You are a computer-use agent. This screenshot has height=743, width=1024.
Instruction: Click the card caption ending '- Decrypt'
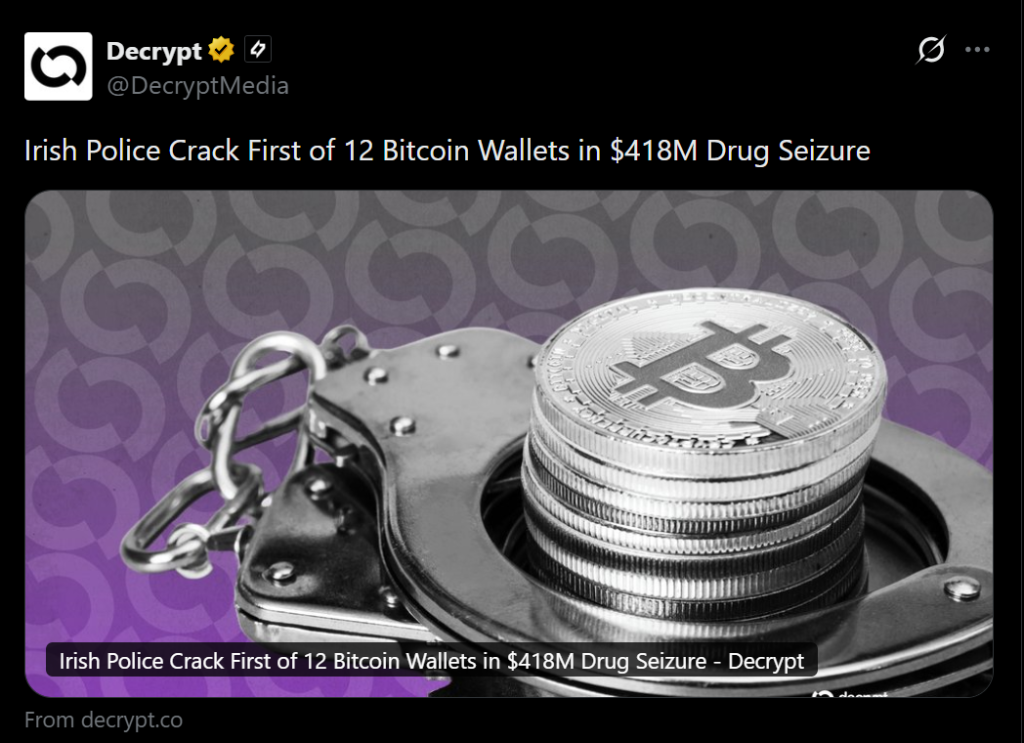[x=432, y=661]
